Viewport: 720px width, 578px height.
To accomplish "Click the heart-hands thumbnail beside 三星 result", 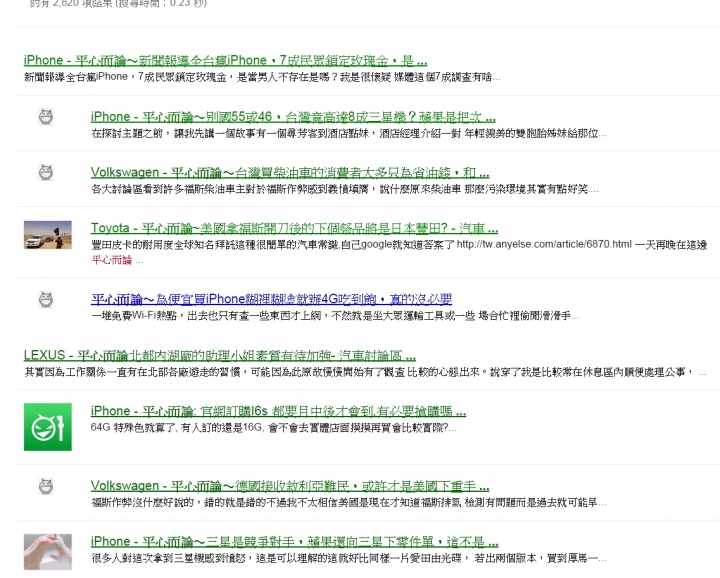I will (48, 552).
